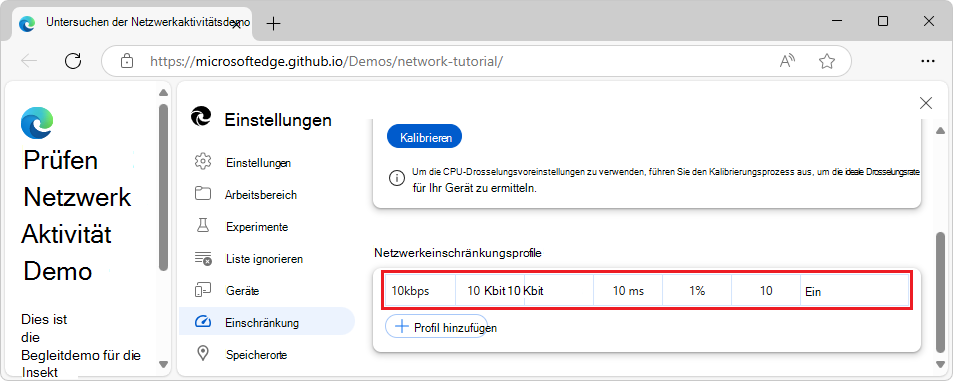Click the gear icon next to Einstellungen
Viewport: 953px width, 381px height.
click(202, 162)
